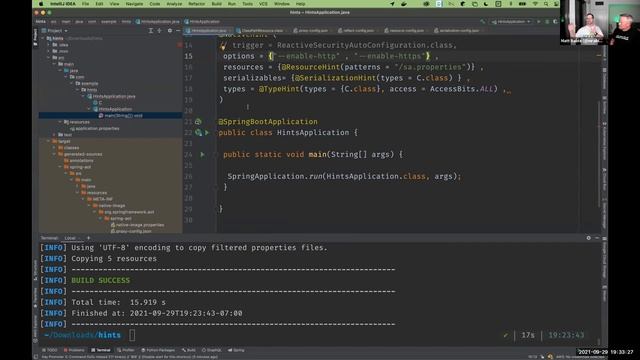Collapse the hints root project node
The width and height of the screenshot is (640, 360).
(43, 38)
